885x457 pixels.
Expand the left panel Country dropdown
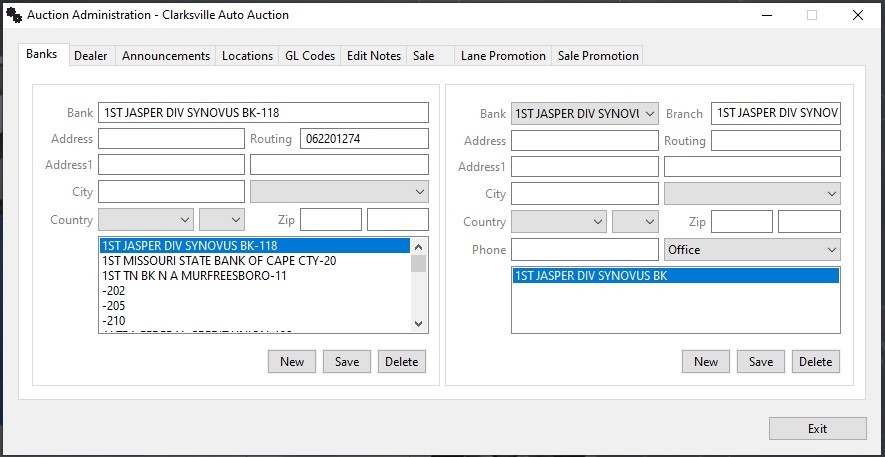coord(146,219)
